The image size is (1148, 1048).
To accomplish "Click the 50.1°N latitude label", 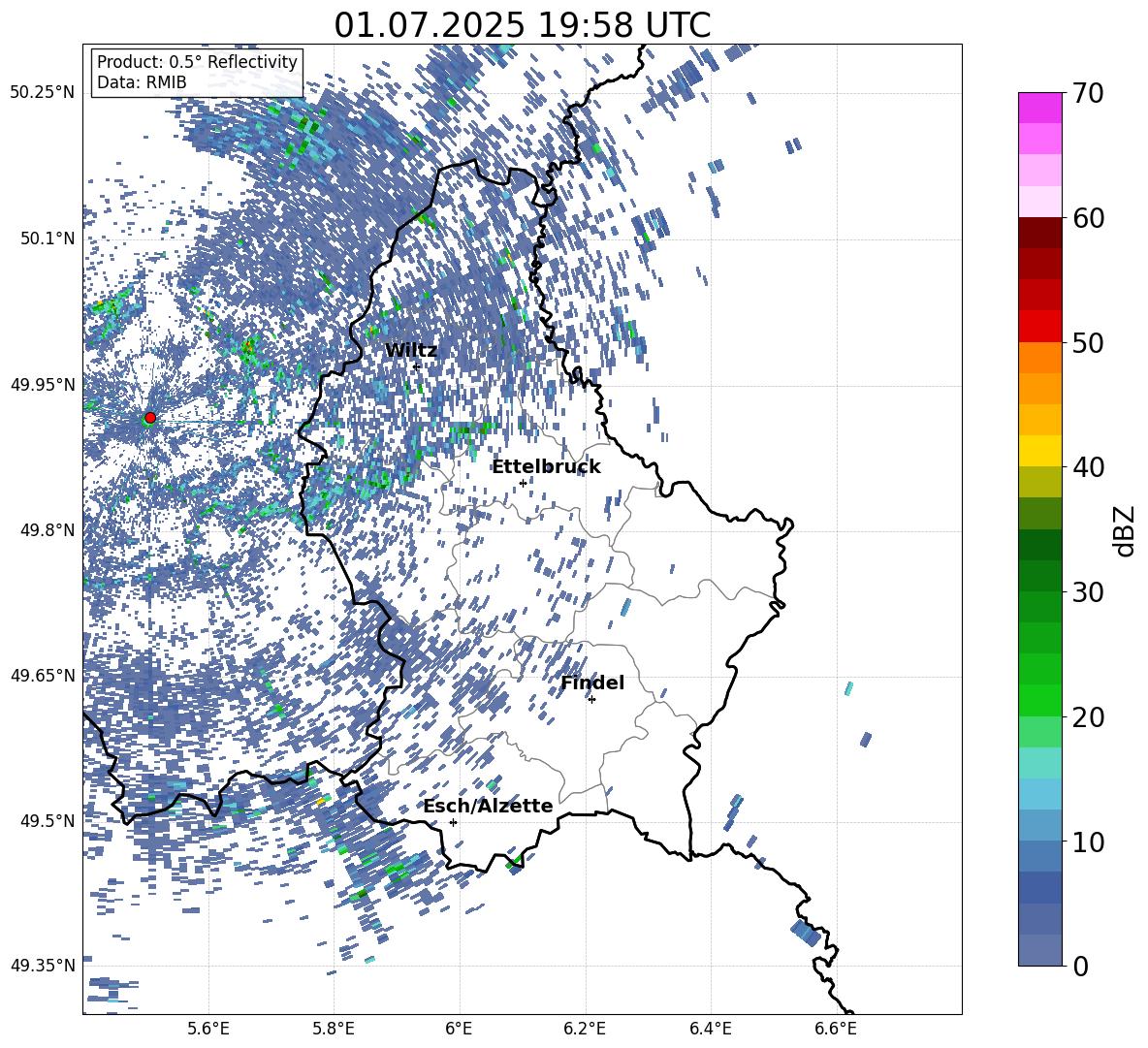I will pyautogui.click(x=48, y=238).
